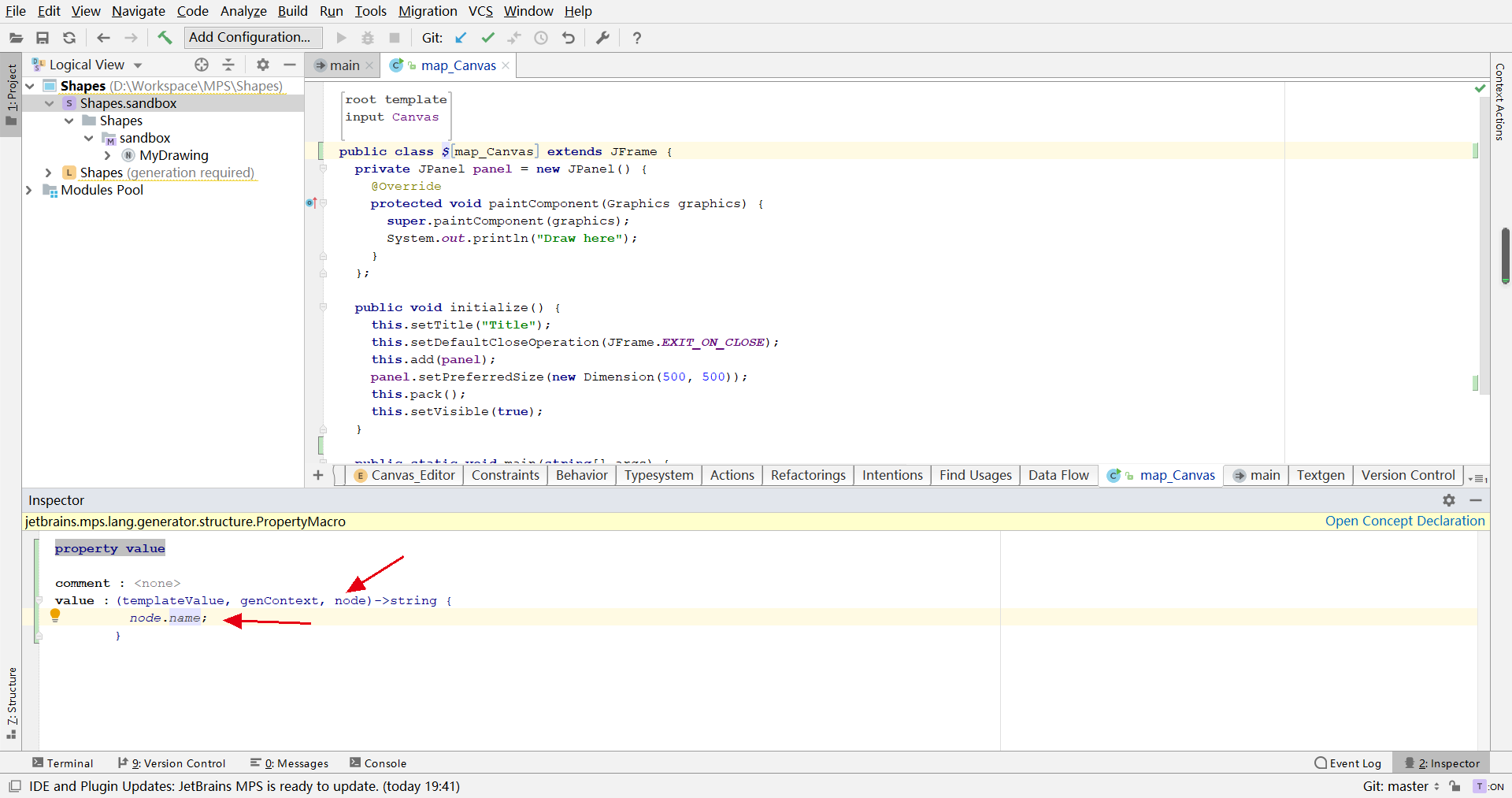Commit changes with the green checkmark

(x=488, y=37)
